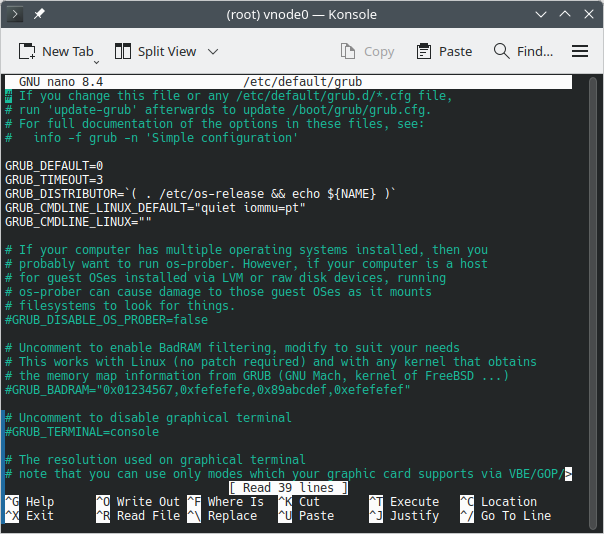Click the ^O Write Out shortcut
Image resolution: width=604 pixels, height=534 pixels.
point(138,502)
